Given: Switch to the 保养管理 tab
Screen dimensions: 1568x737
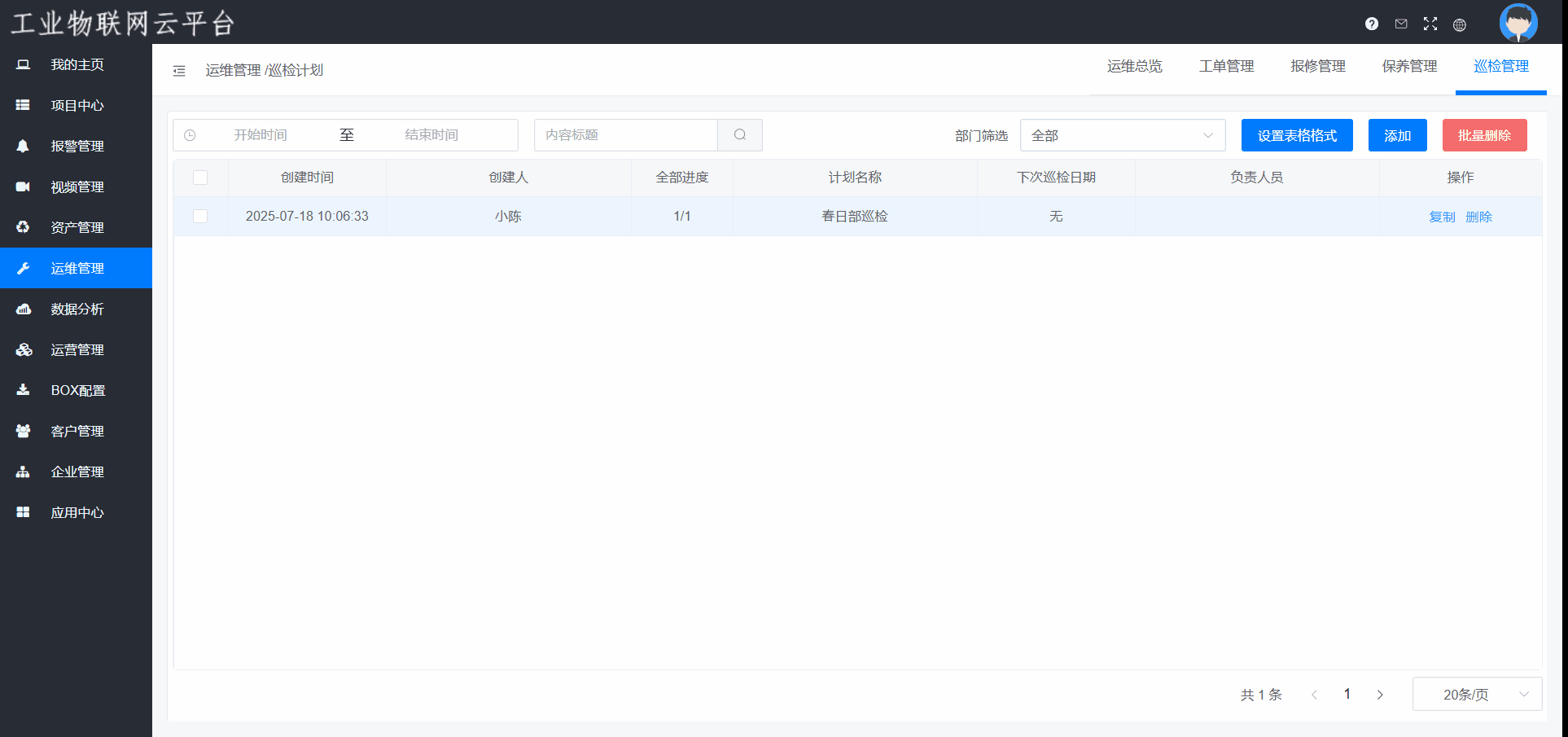Looking at the screenshot, I should pos(1409,67).
